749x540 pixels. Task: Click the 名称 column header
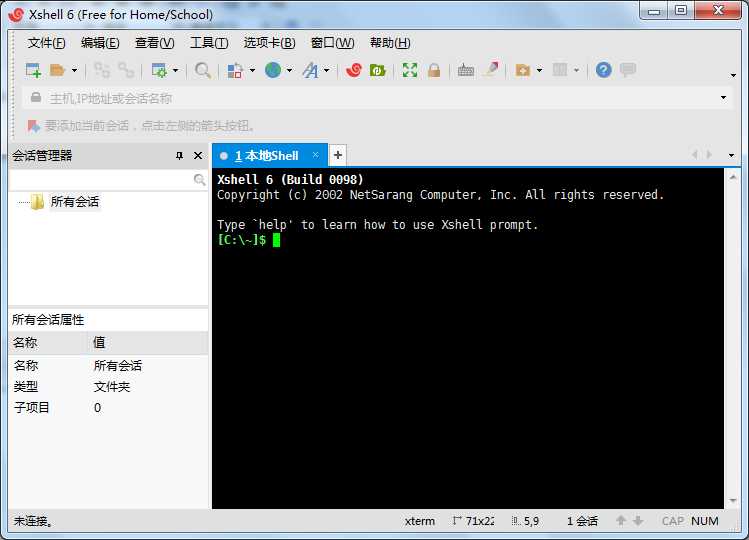(x=48, y=343)
